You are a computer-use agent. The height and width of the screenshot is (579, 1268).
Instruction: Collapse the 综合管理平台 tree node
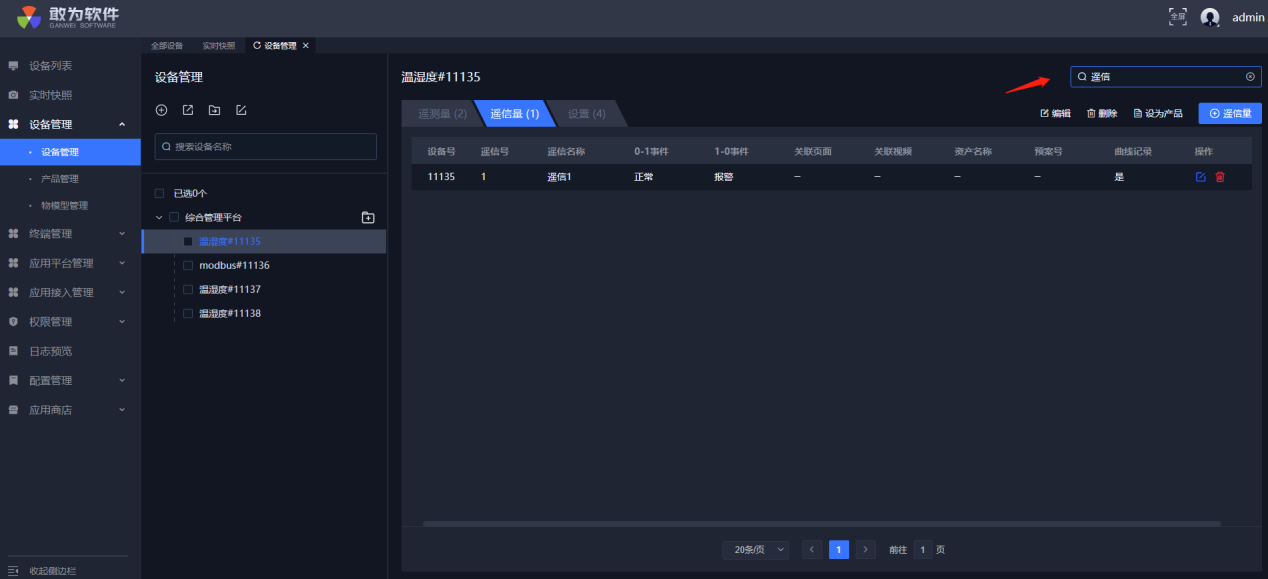click(158, 217)
